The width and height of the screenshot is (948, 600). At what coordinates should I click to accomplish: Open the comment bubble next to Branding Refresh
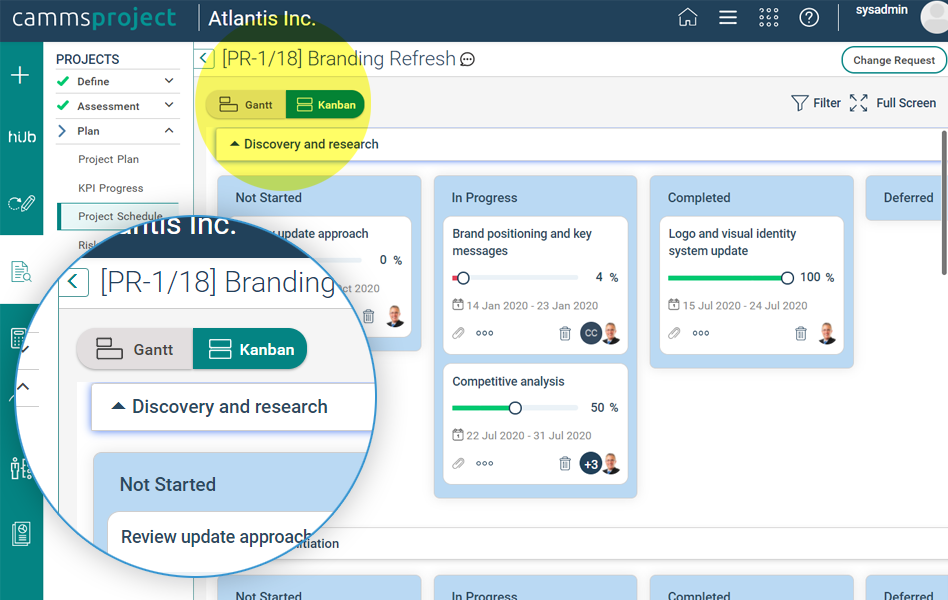[467, 59]
